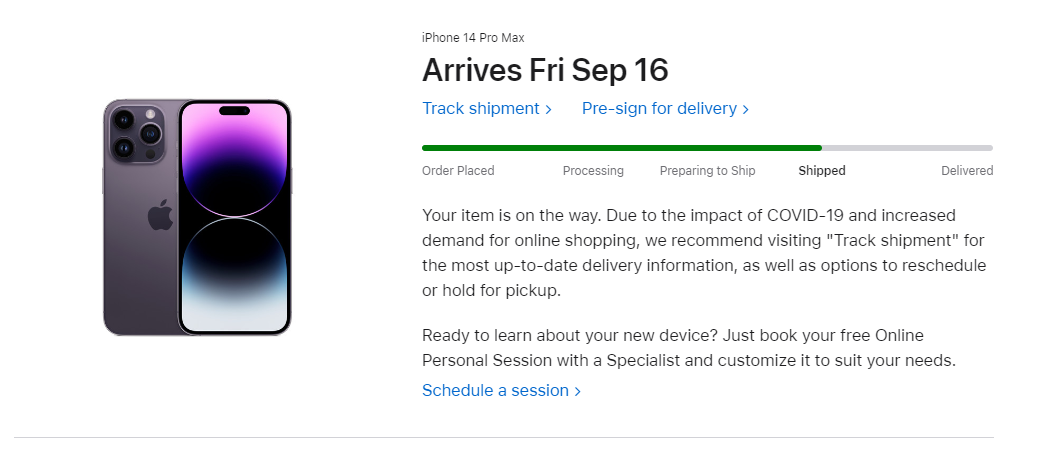This screenshot has height=450, width=1063.
Task: Select the Order Placed progress step
Action: tap(458, 171)
